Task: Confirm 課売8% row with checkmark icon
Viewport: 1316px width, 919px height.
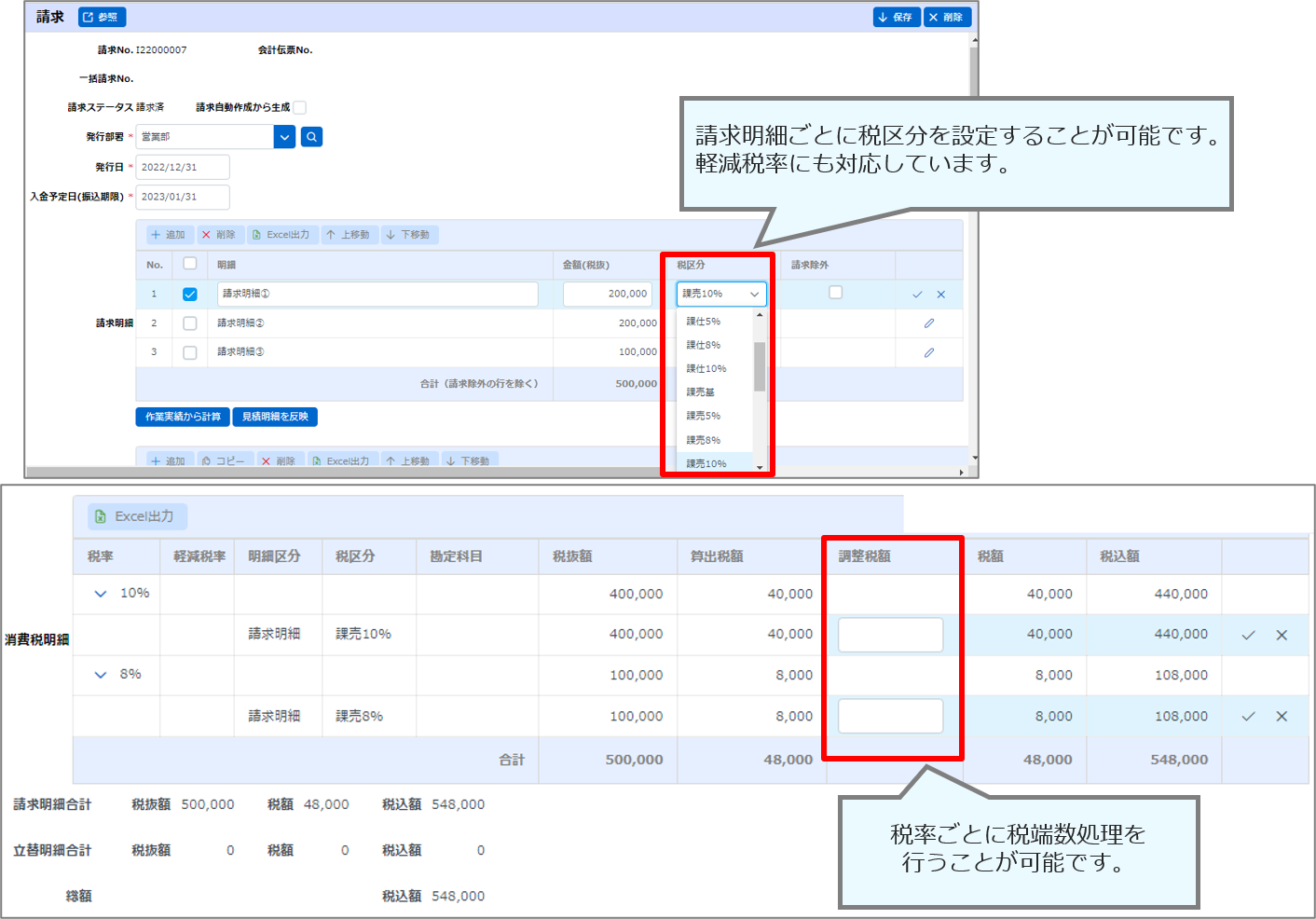Action: (x=1248, y=717)
